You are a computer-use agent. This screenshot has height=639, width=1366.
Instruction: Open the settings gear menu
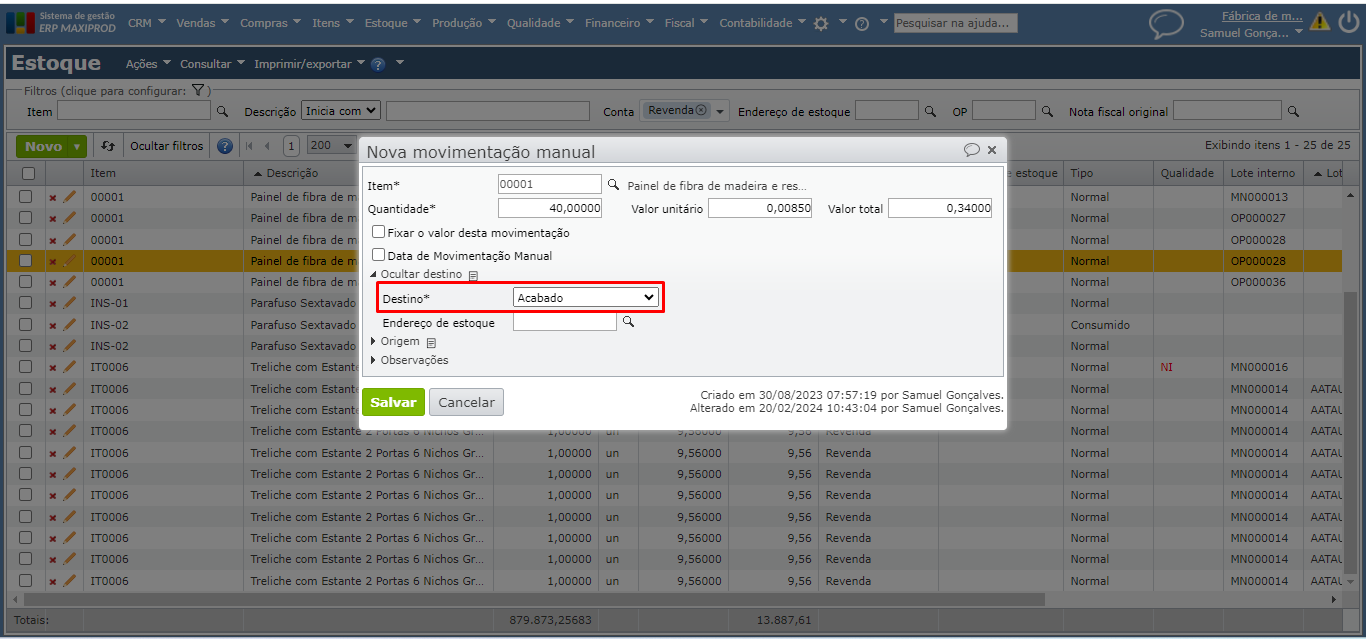[x=821, y=23]
